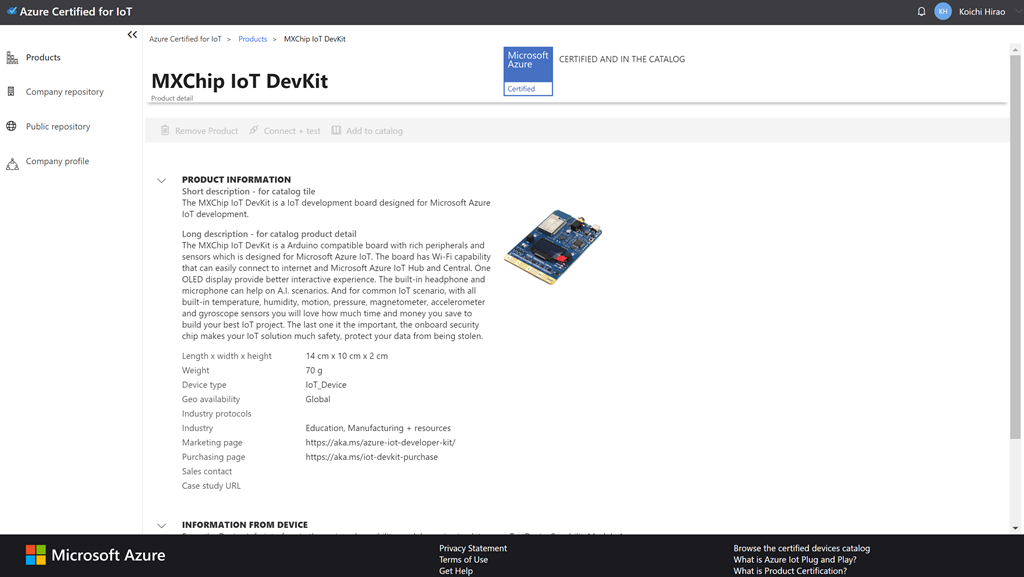Click the MXChip board product image
The height and width of the screenshot is (577, 1024).
553,247
